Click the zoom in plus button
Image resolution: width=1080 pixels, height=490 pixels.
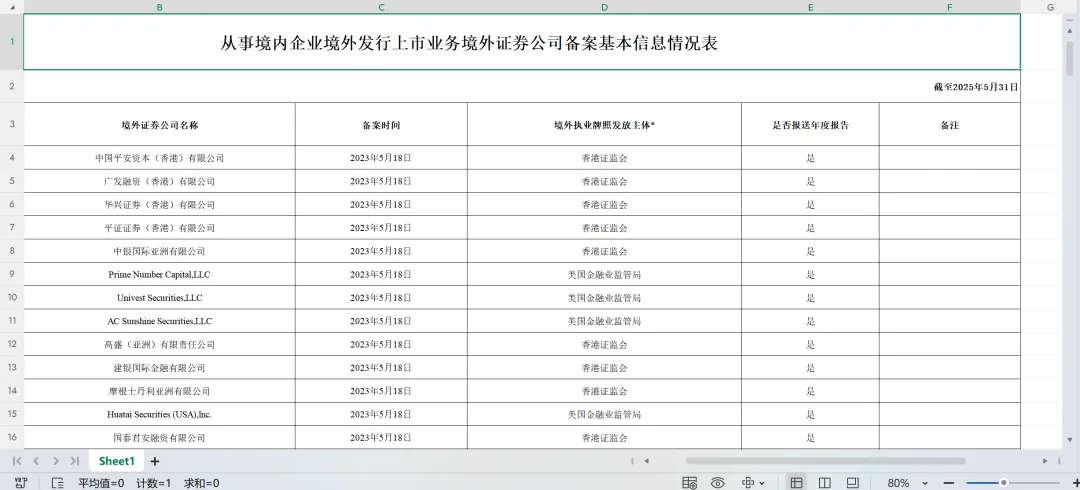[x=1076, y=483]
